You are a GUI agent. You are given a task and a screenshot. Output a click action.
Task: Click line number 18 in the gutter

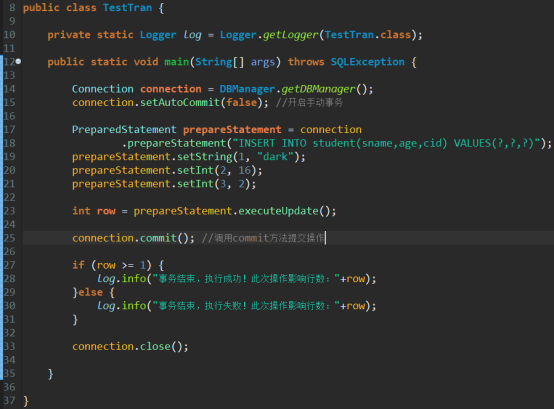[x=10, y=143]
